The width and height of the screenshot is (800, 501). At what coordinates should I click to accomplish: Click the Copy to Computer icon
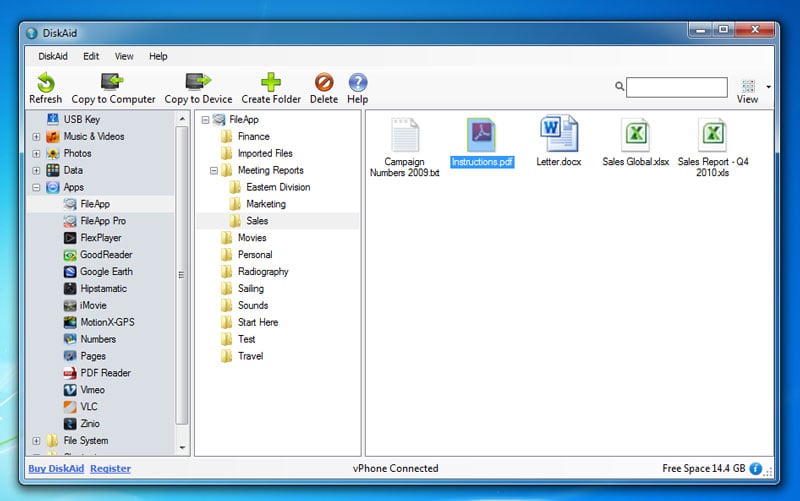point(112,82)
